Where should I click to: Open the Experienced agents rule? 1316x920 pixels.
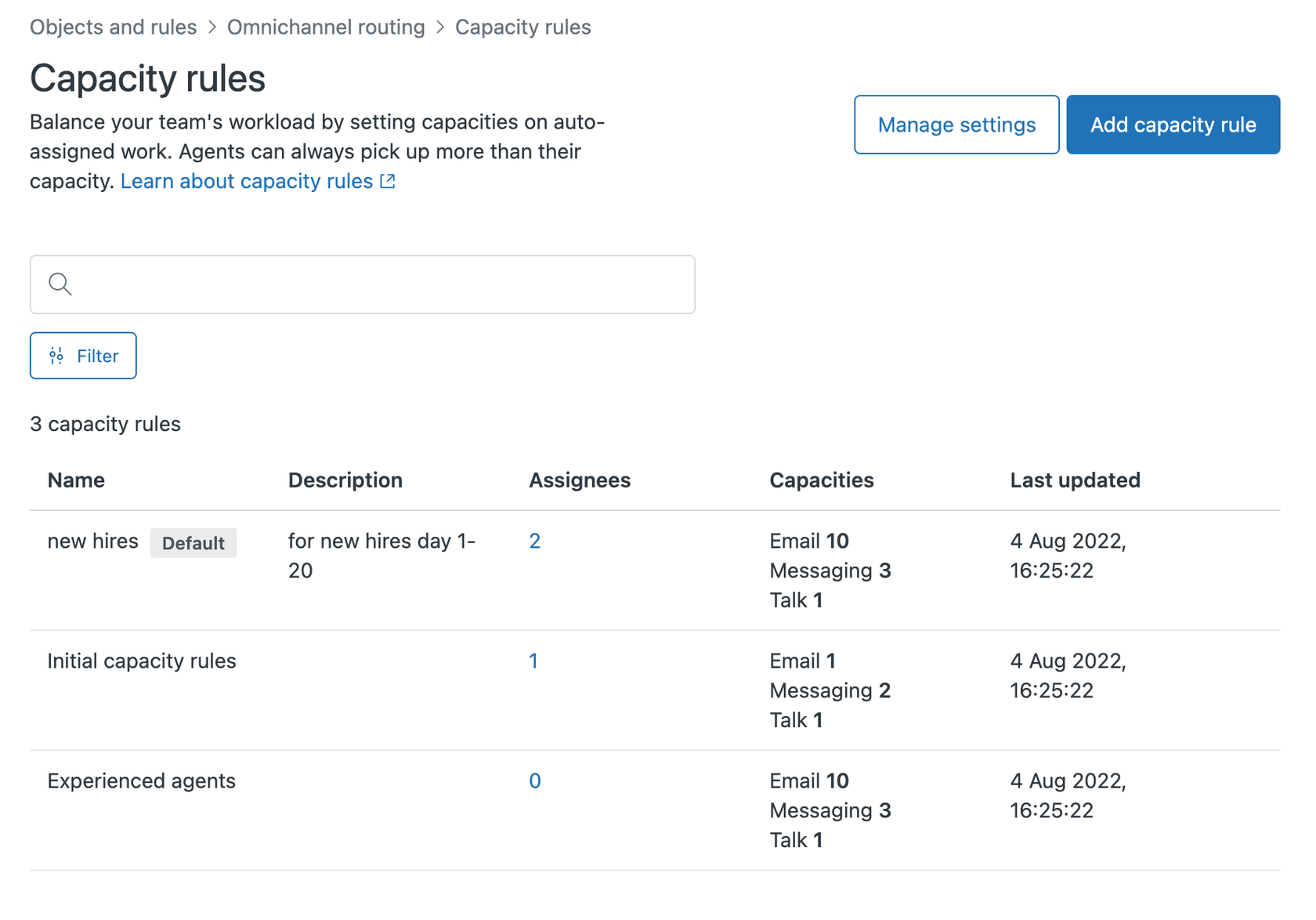(141, 781)
